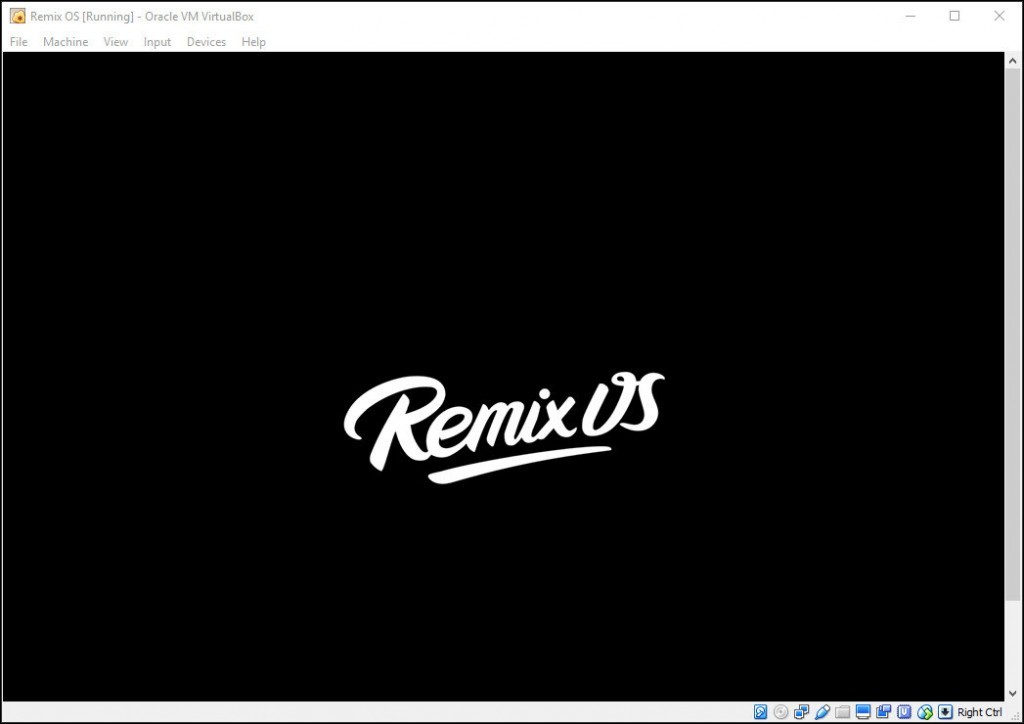This screenshot has height=724, width=1024.
Task: Click the virtualization features chip icon
Action: (904, 711)
